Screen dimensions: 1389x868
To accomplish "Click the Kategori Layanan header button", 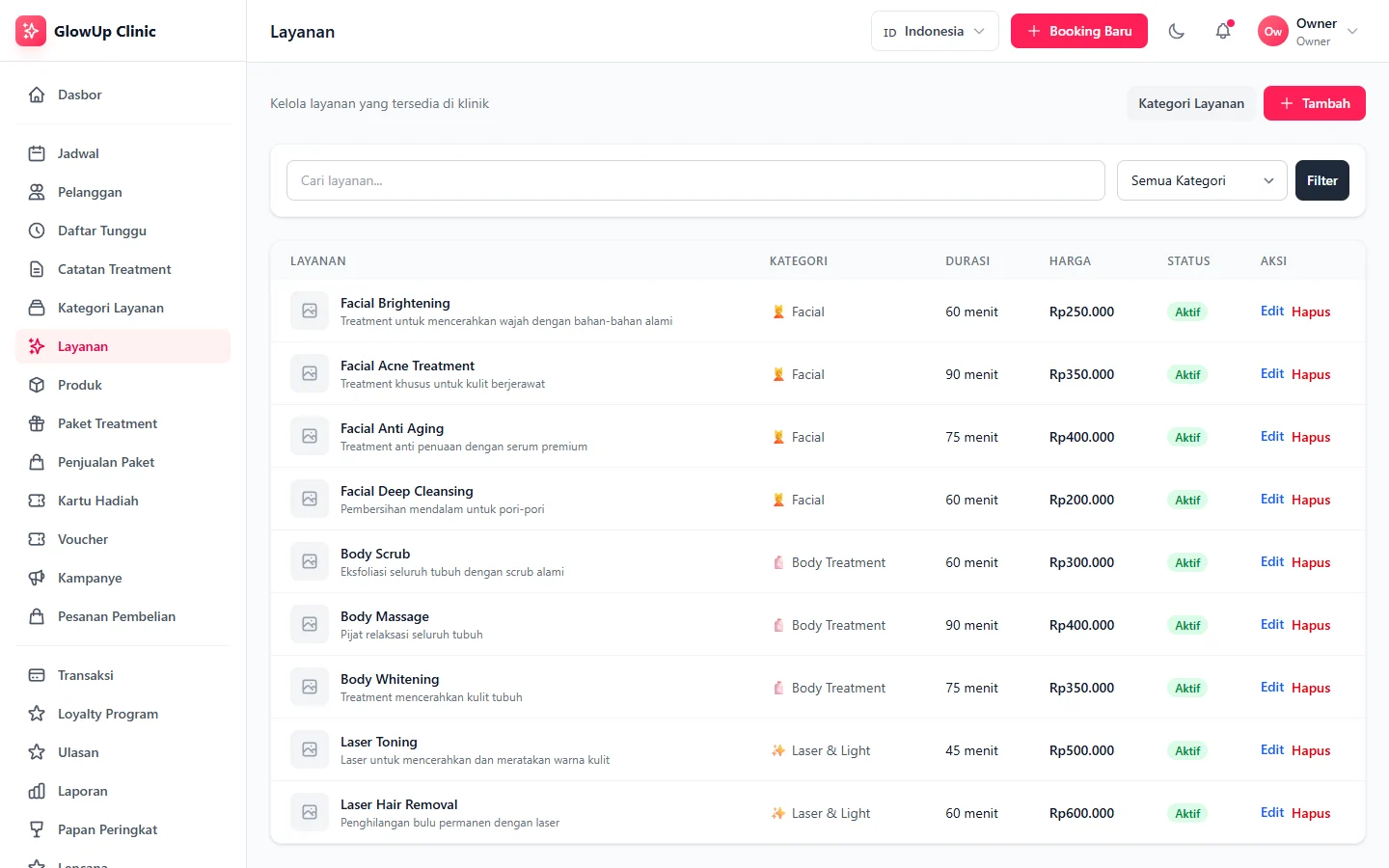I will [x=1191, y=103].
